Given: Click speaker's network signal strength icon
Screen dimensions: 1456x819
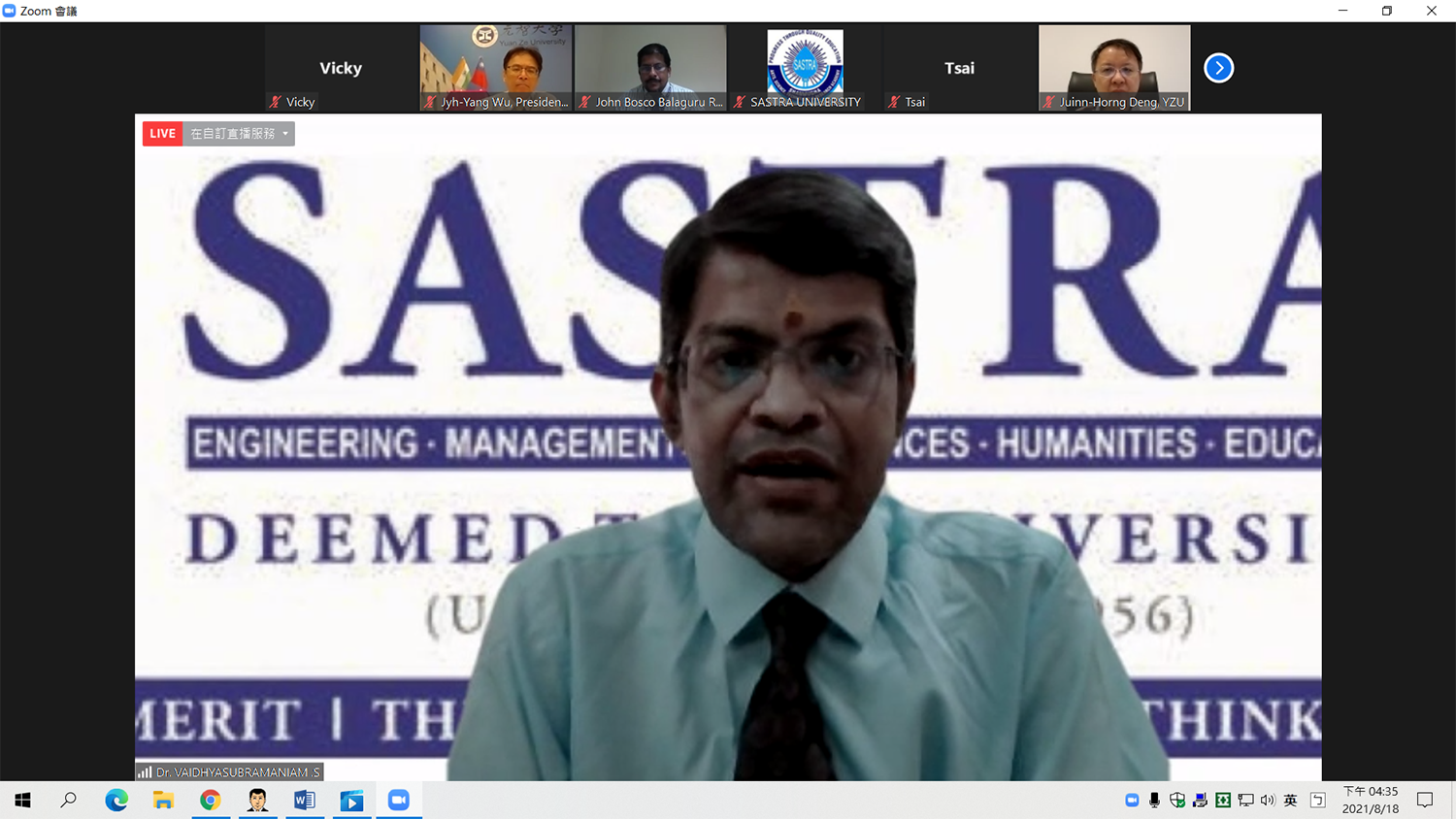Looking at the screenshot, I should (145, 772).
